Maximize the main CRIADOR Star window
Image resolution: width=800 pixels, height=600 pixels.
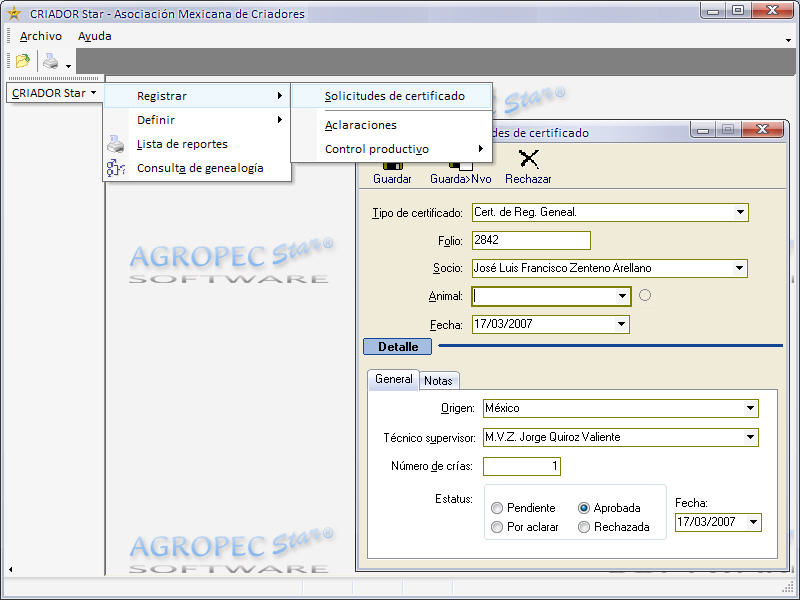tap(738, 10)
